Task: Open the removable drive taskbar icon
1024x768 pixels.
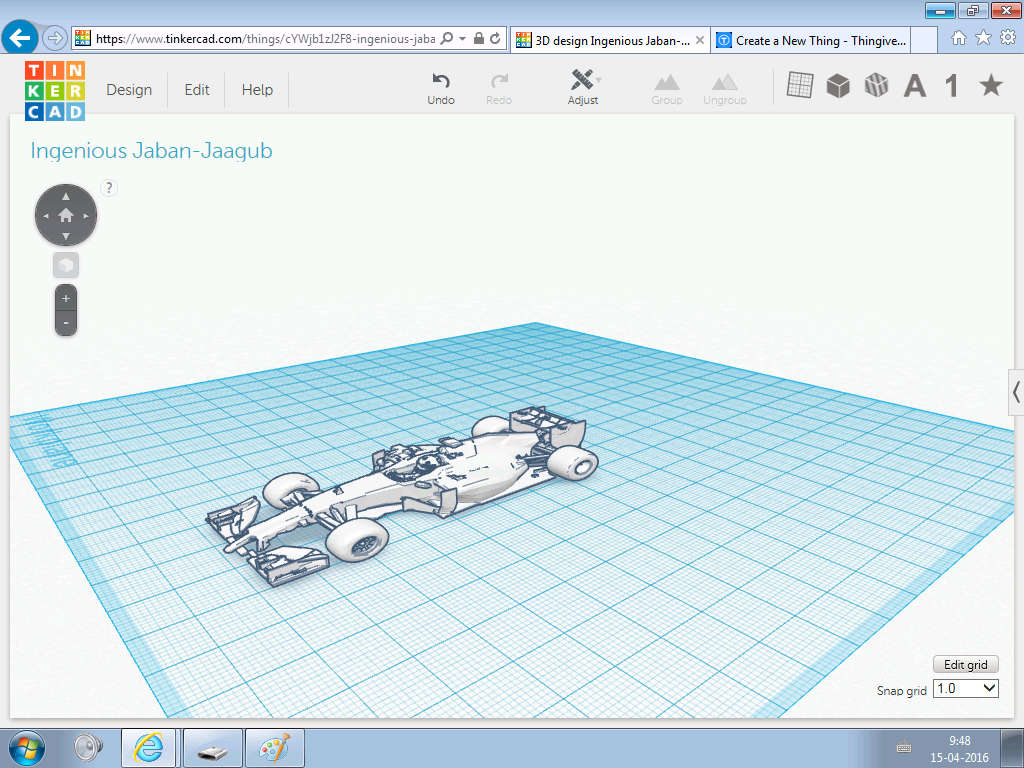Action: [212, 748]
